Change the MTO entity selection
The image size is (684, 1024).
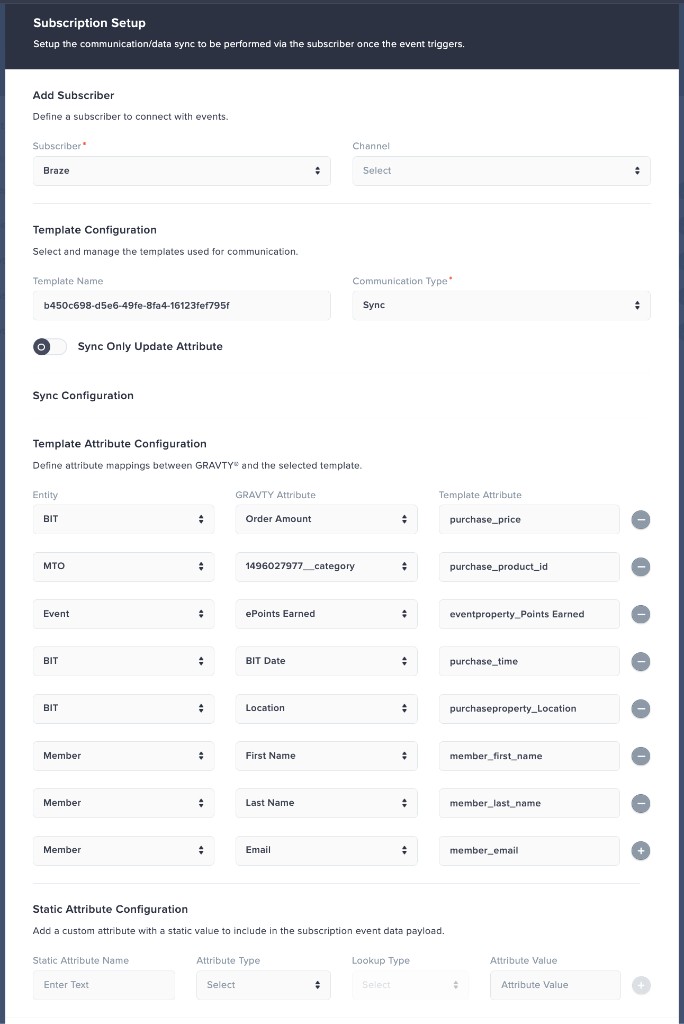[123, 566]
